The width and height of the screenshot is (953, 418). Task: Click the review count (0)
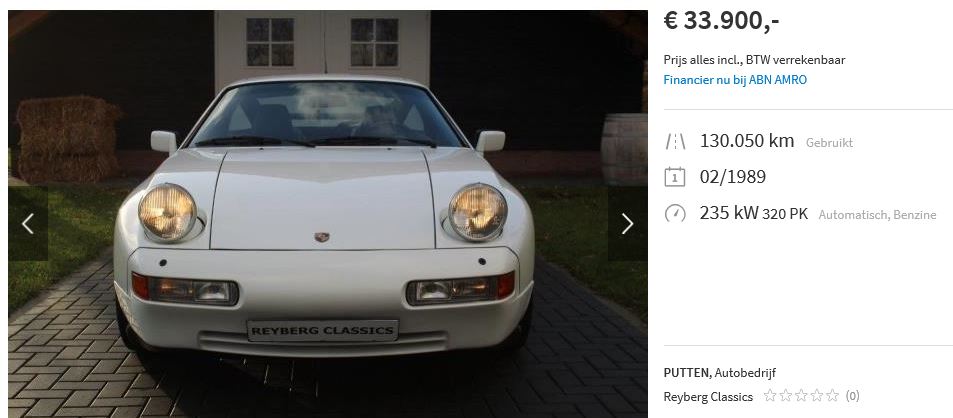[853, 396]
